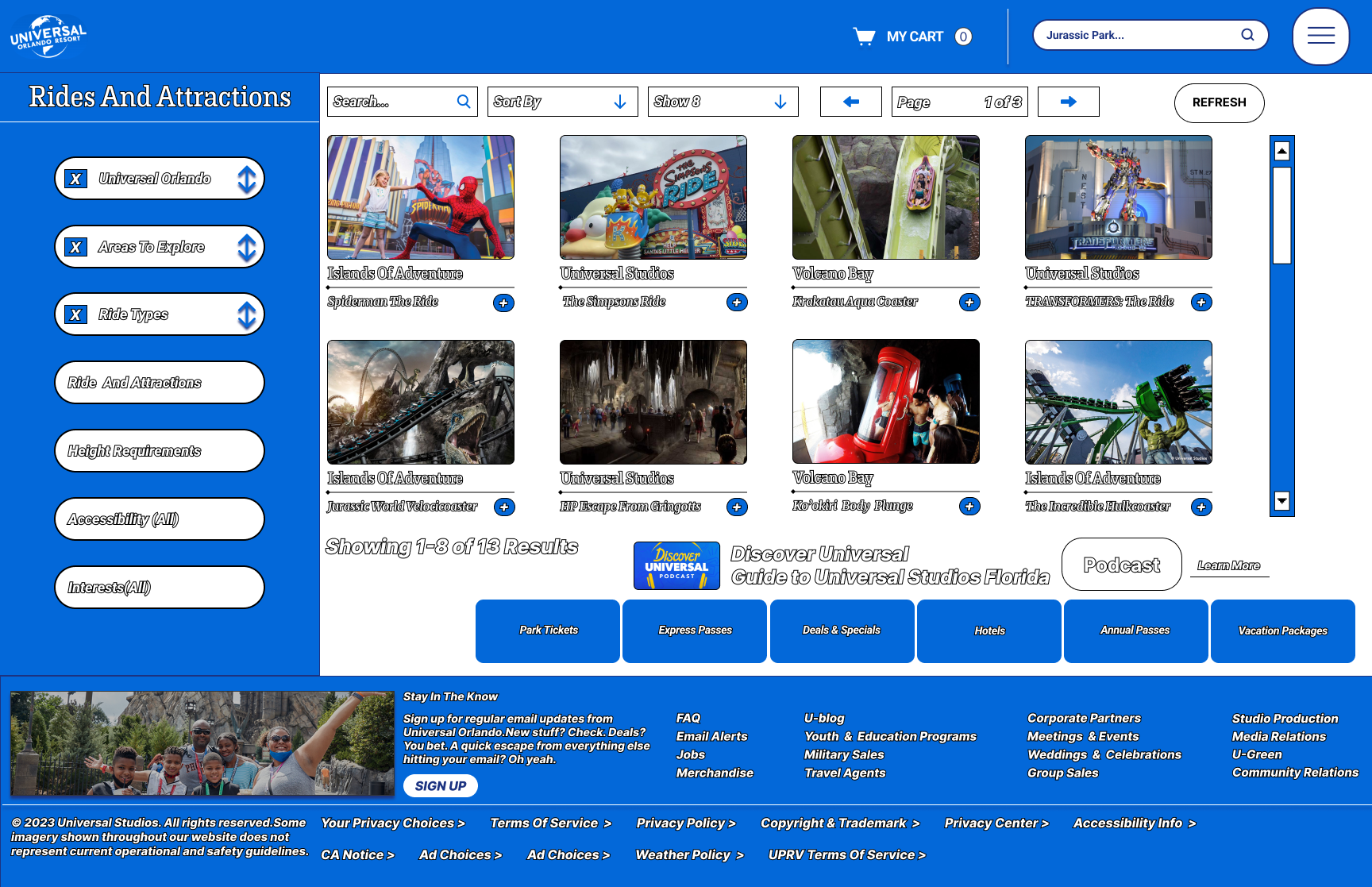1372x887 pixels.
Task: Go to previous page with left arrow
Action: (850, 102)
